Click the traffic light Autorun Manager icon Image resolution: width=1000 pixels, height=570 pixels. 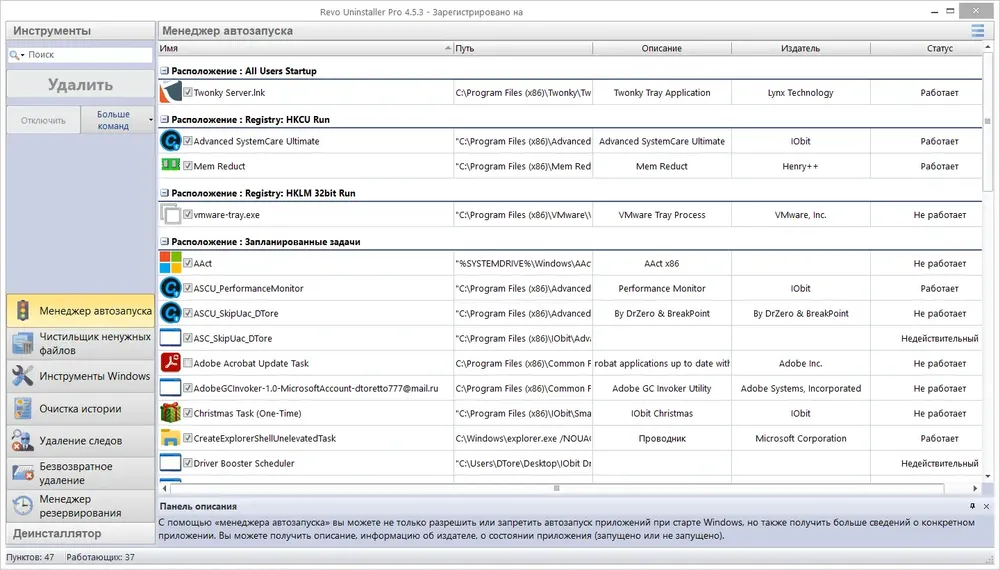tap(22, 311)
